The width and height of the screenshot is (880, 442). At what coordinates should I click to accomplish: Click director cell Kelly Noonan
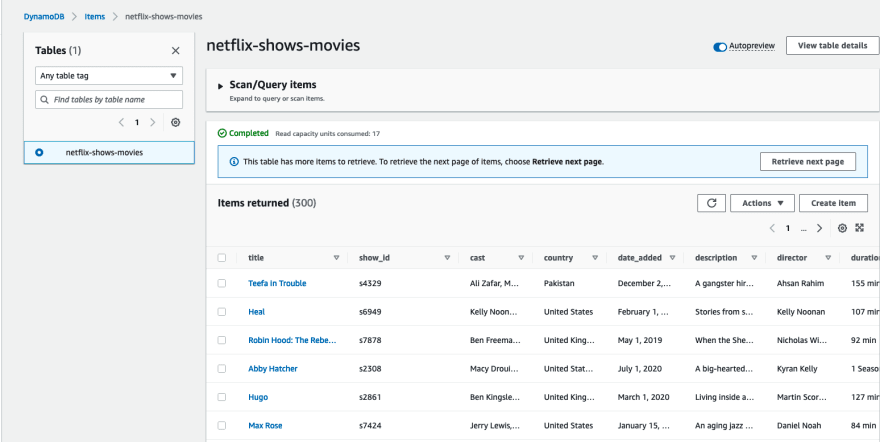click(x=800, y=312)
